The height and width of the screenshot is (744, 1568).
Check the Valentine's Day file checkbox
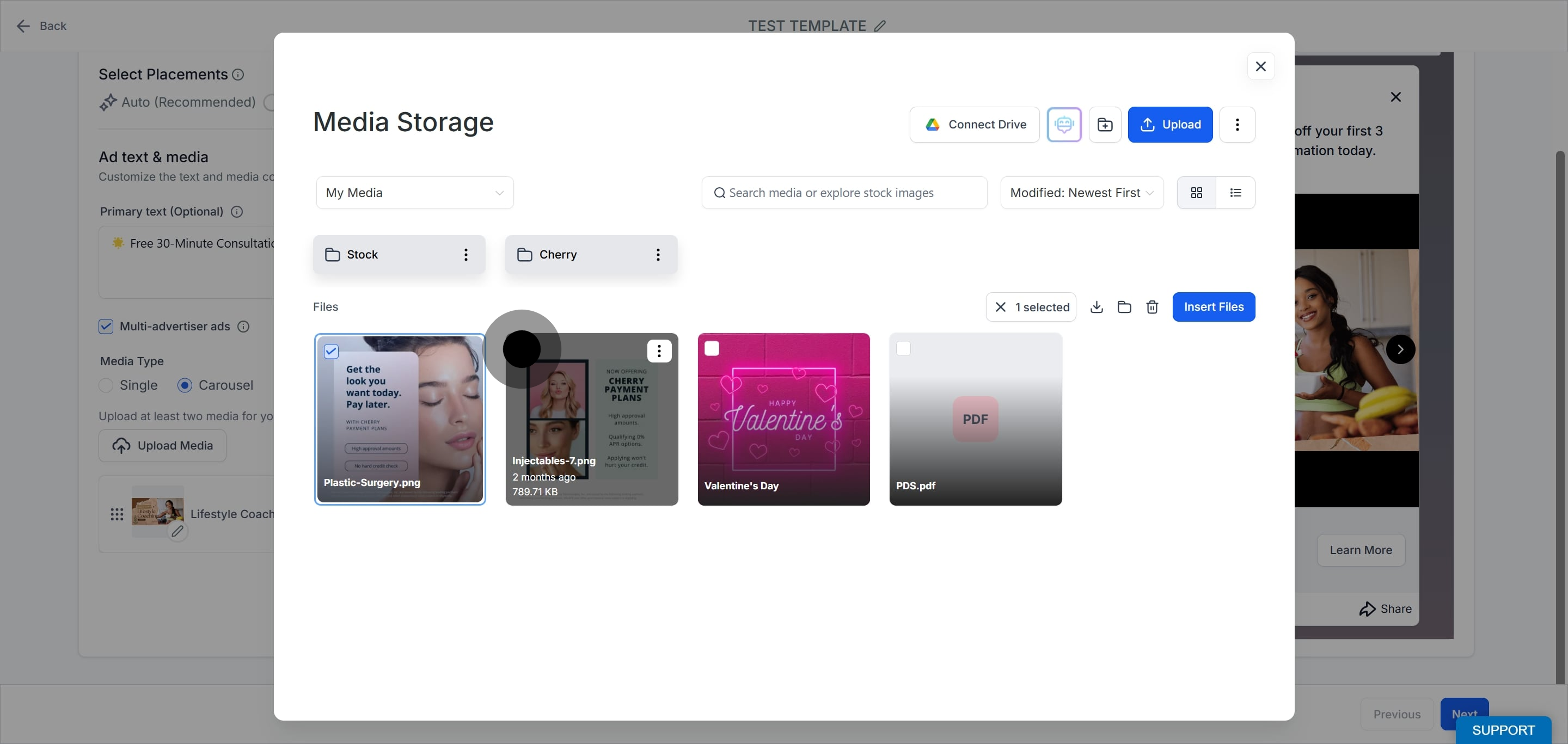712,348
